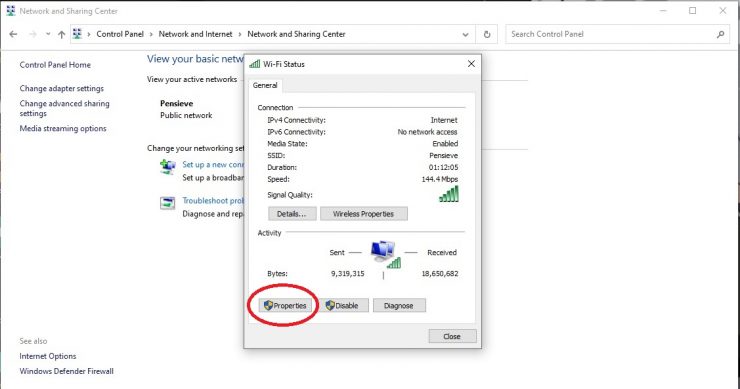Click the Public network label
Viewport: 740px width, 389px height.
coord(186,115)
